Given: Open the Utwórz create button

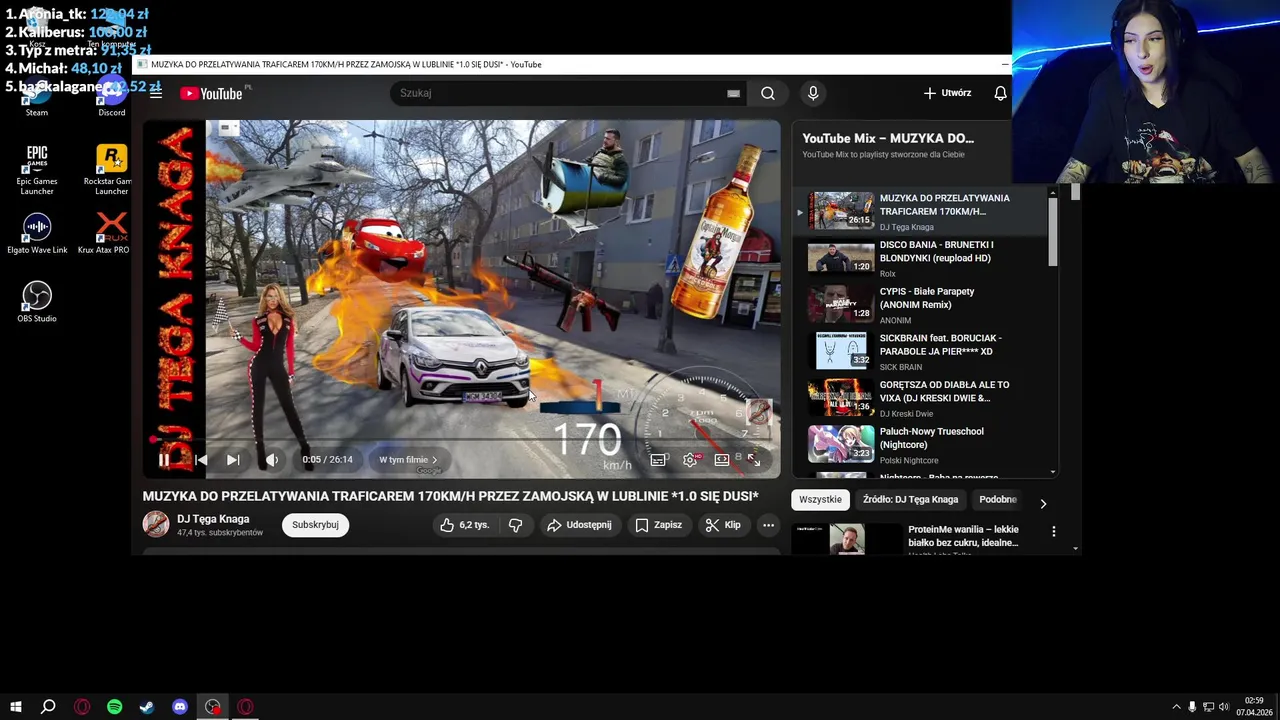Looking at the screenshot, I should (947, 93).
